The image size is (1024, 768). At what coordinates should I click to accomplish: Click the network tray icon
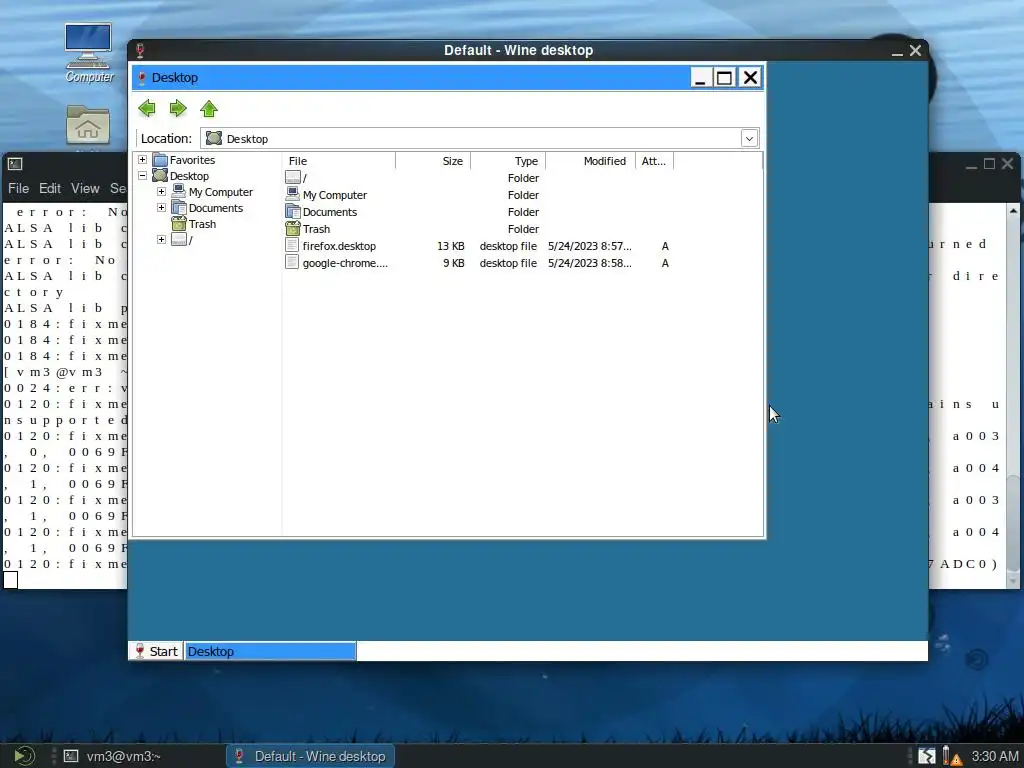(x=927, y=756)
